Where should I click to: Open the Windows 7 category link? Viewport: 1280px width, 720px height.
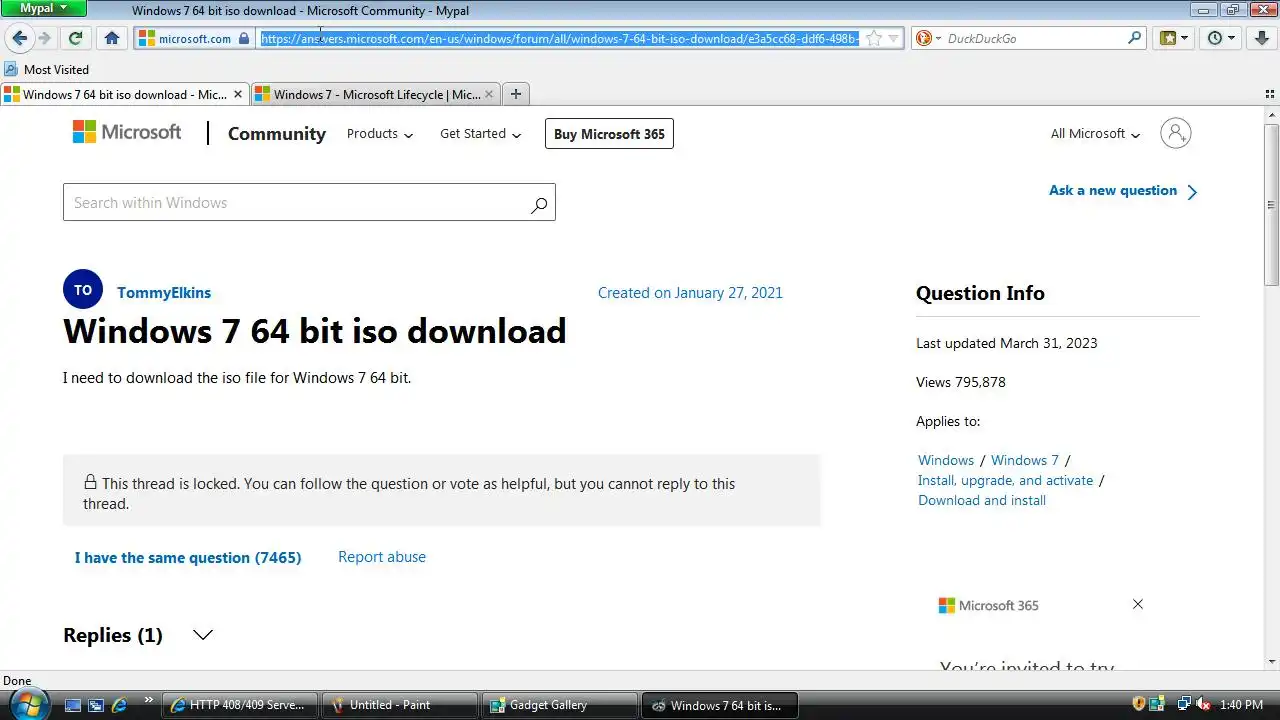tap(1025, 460)
